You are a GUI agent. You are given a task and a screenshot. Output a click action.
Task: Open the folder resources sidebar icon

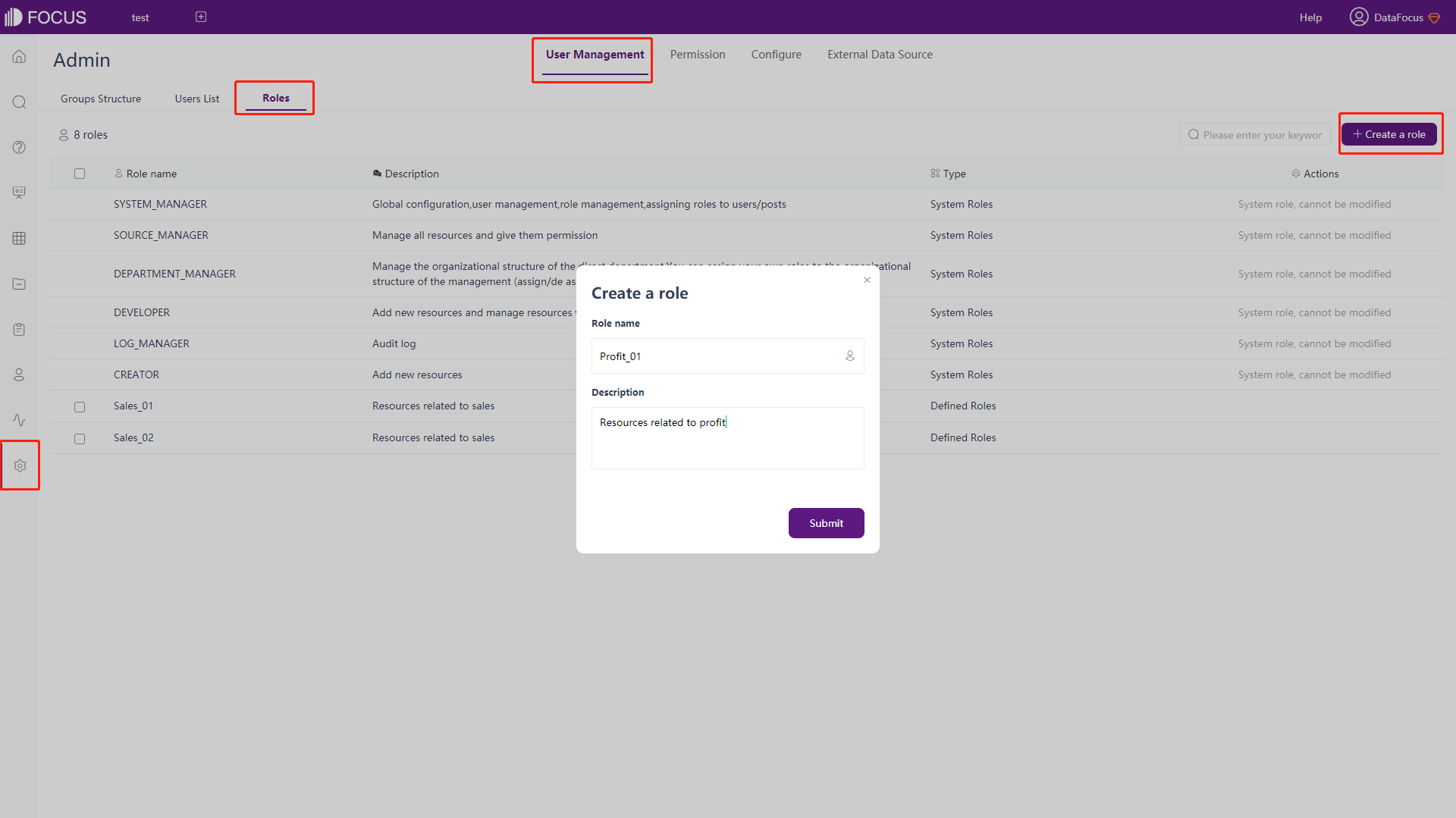(x=19, y=284)
